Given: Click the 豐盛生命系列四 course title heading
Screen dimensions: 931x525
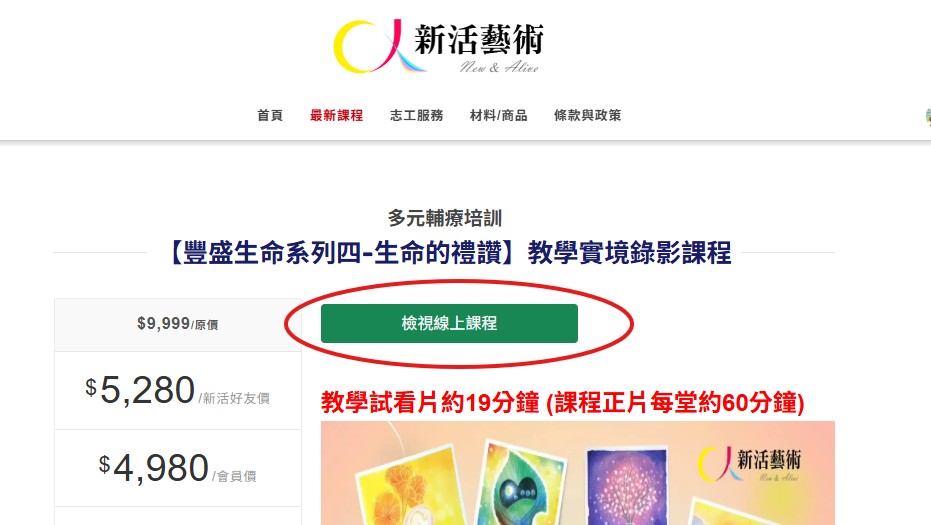Looking at the screenshot, I should pos(451,252).
